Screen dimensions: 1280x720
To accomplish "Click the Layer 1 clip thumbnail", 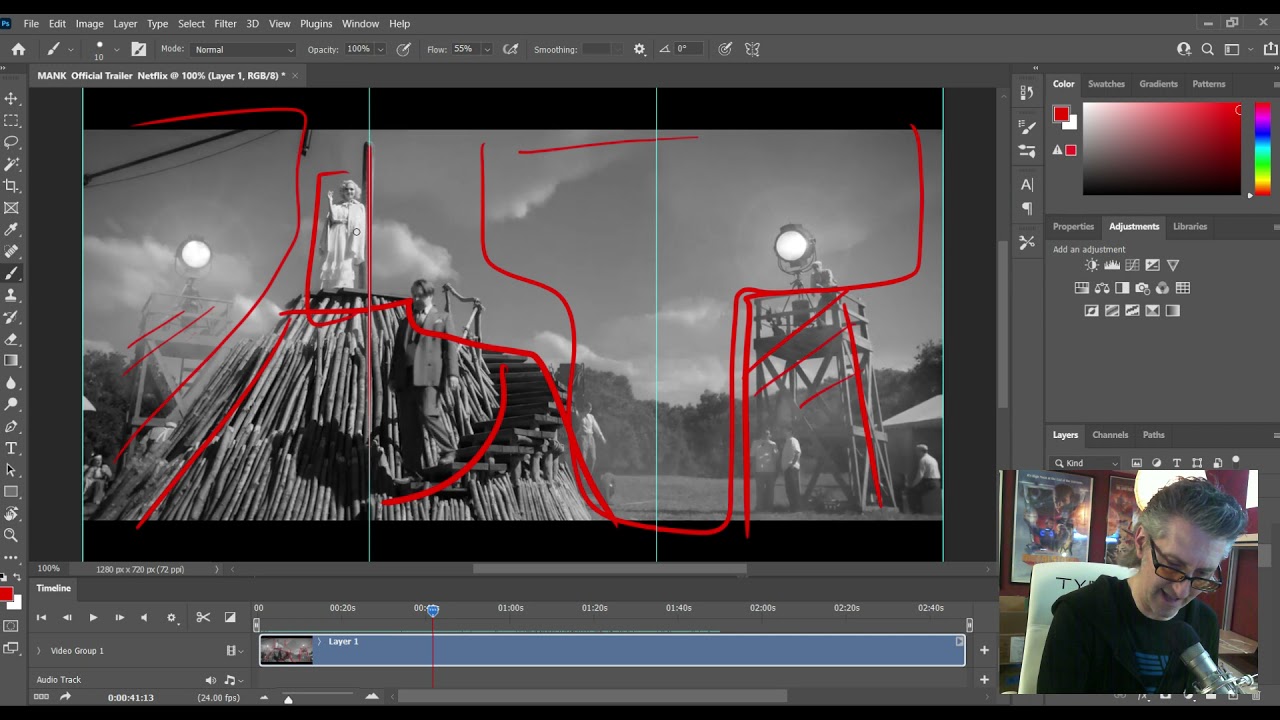I will coord(286,651).
